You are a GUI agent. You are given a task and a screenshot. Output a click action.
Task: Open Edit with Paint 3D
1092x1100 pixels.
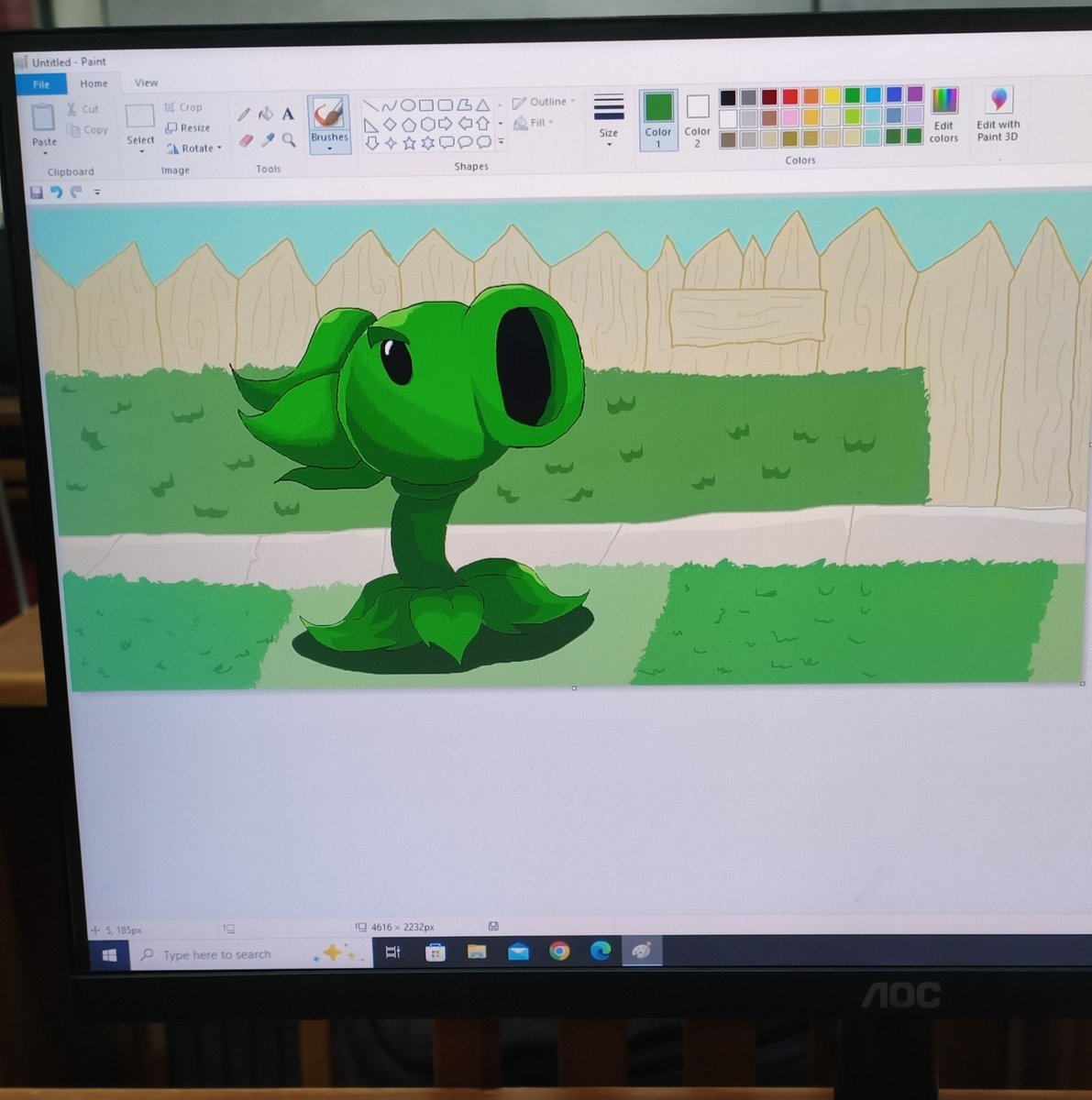point(998,115)
